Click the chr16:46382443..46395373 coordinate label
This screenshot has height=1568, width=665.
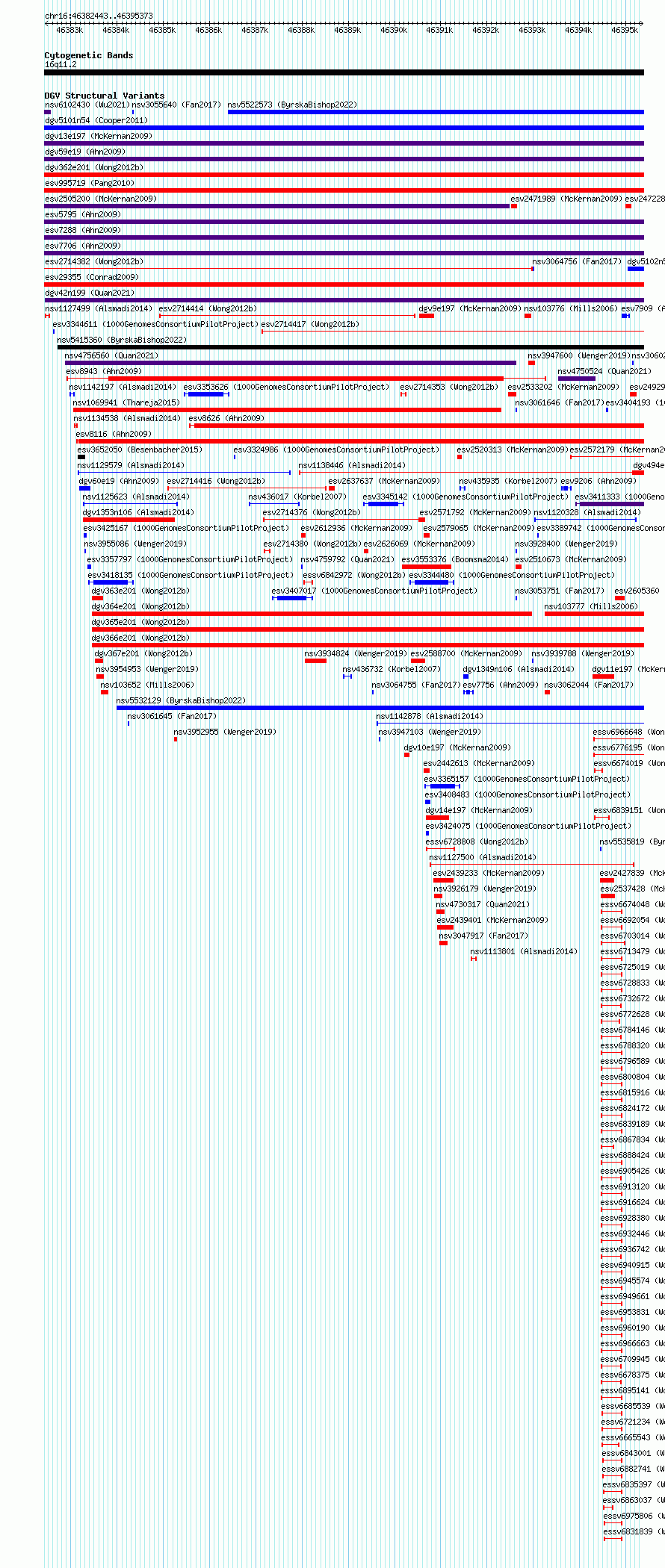point(99,16)
